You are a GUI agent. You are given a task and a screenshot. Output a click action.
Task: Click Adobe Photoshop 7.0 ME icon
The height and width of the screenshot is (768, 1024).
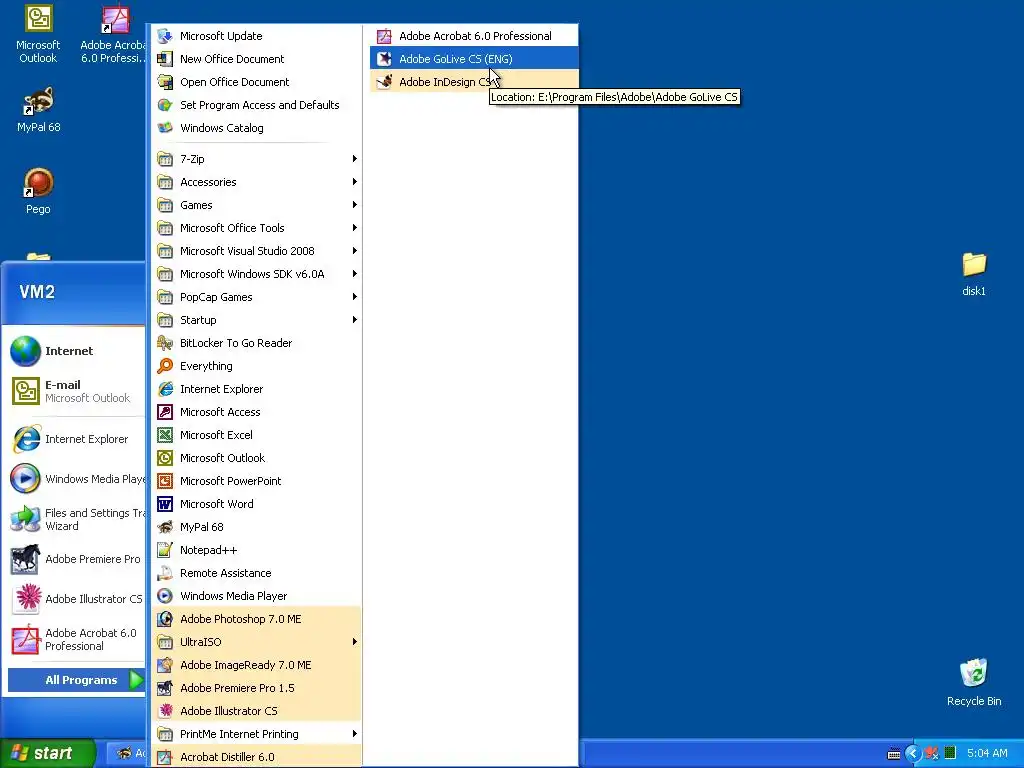point(165,619)
